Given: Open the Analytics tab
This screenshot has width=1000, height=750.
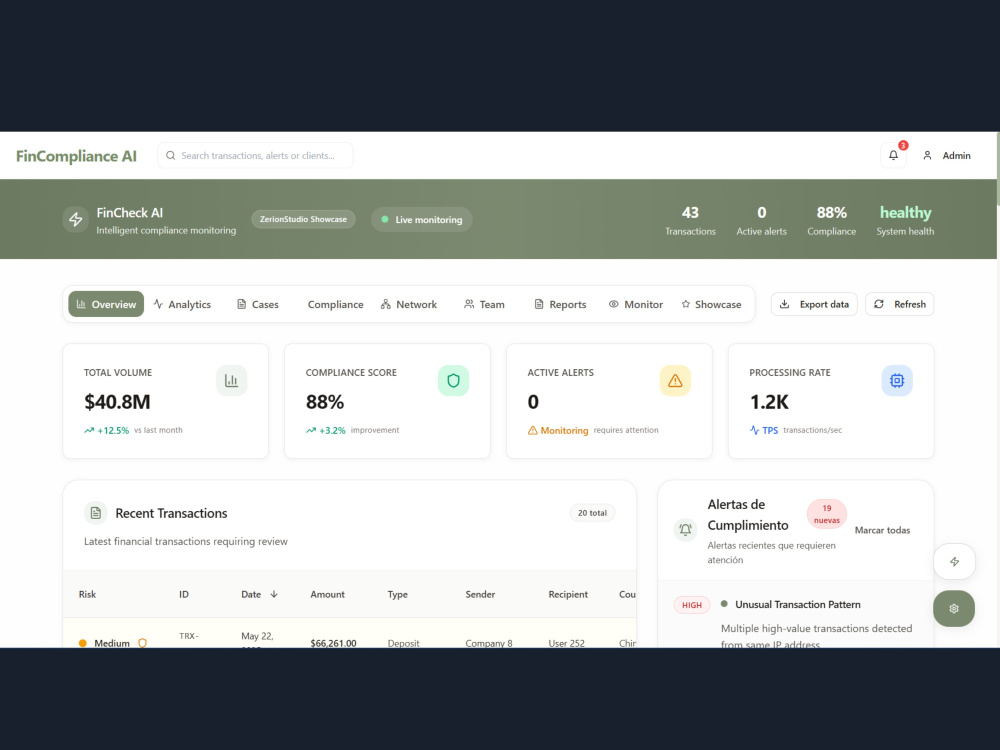Looking at the screenshot, I should (x=182, y=304).
